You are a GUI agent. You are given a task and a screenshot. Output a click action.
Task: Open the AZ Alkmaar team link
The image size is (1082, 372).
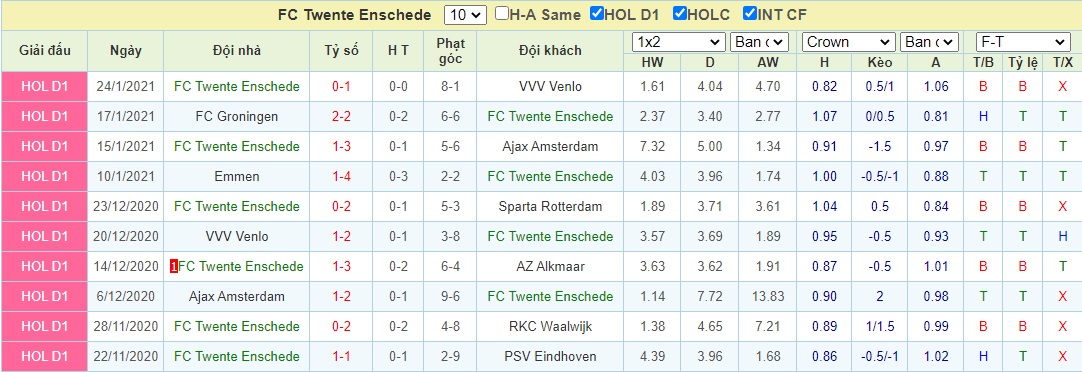pos(550,266)
